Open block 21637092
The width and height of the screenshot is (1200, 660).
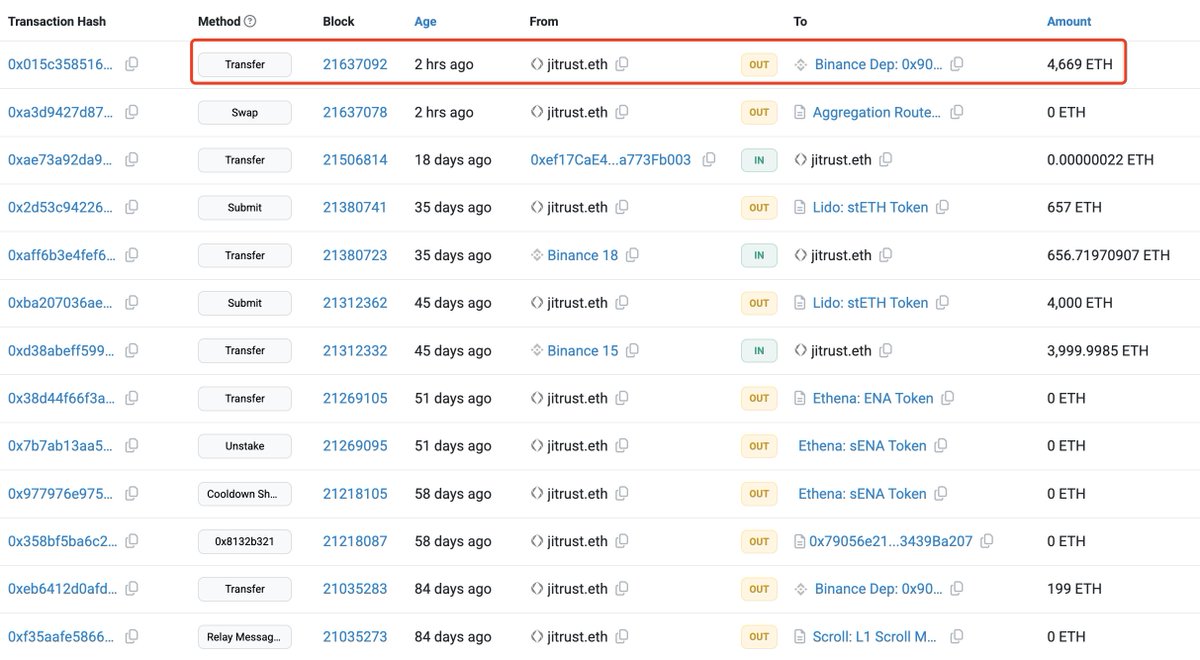click(x=355, y=64)
